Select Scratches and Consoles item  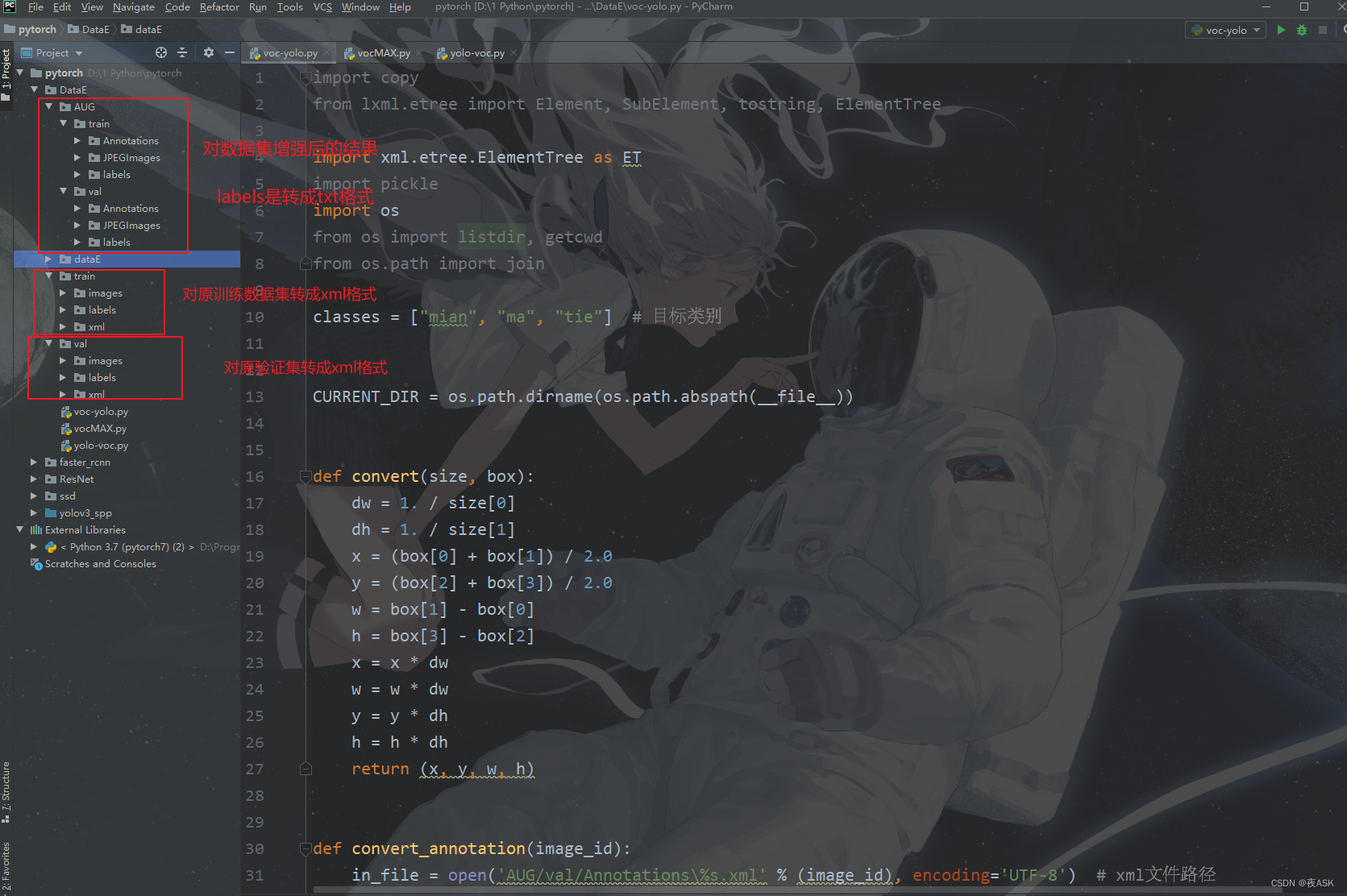[101, 564]
